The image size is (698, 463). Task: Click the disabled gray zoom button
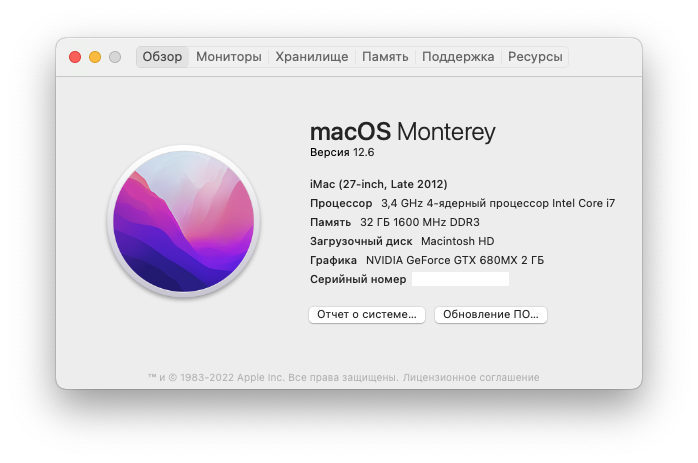tap(115, 57)
